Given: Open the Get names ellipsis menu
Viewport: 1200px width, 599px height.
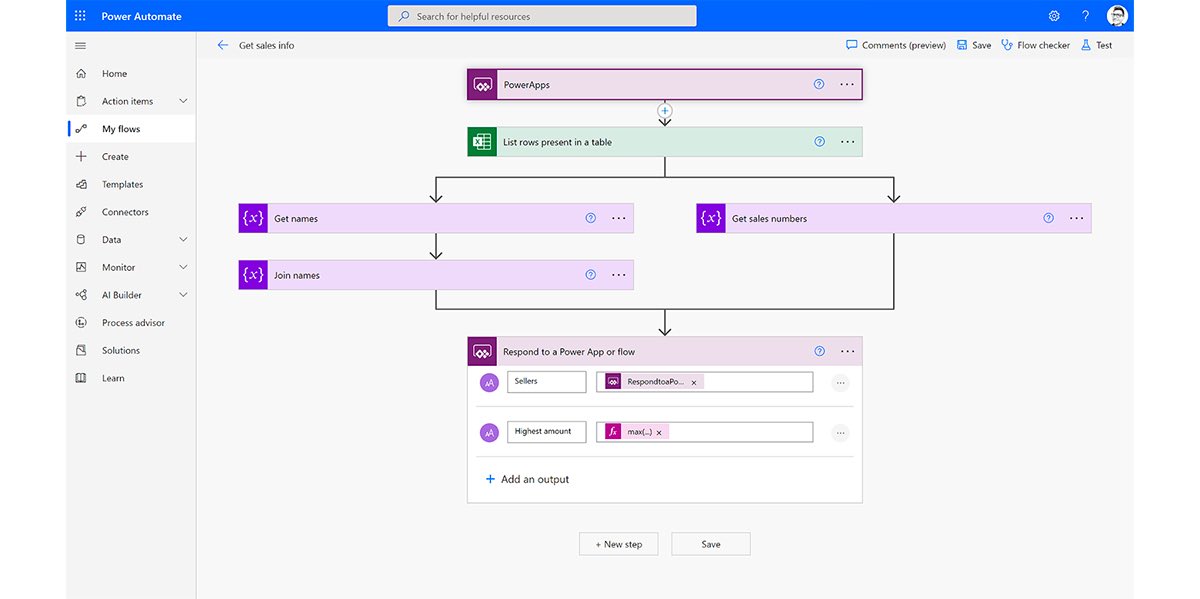Looking at the screenshot, I should tap(618, 218).
